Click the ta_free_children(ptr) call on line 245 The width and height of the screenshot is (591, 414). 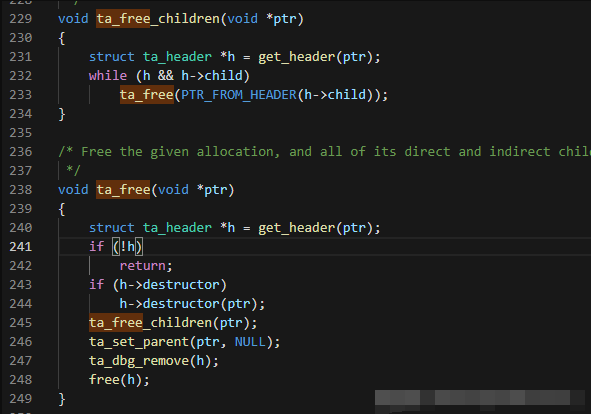(x=173, y=323)
